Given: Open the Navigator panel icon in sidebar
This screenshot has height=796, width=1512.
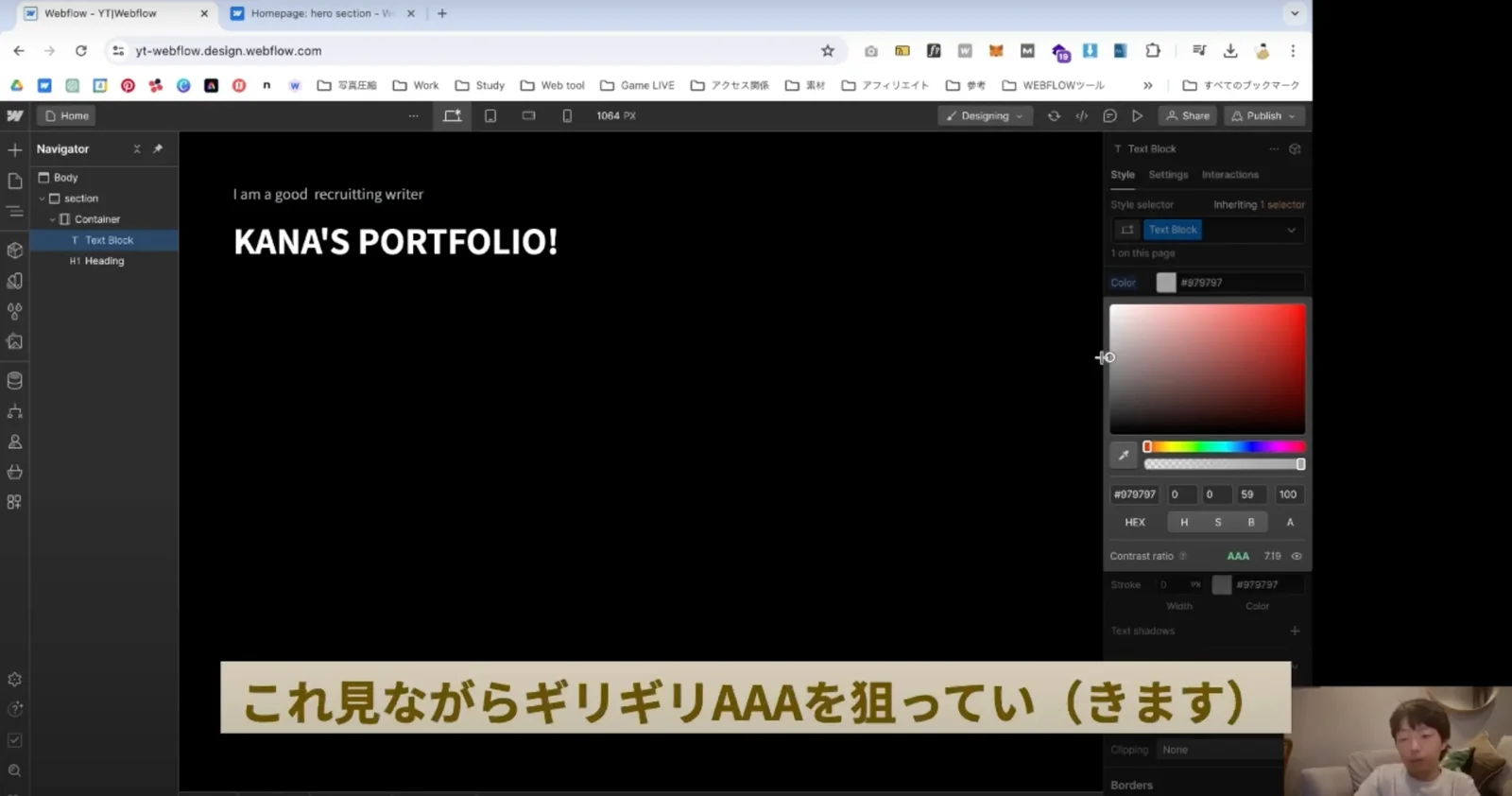Looking at the screenshot, I should 15,212.
